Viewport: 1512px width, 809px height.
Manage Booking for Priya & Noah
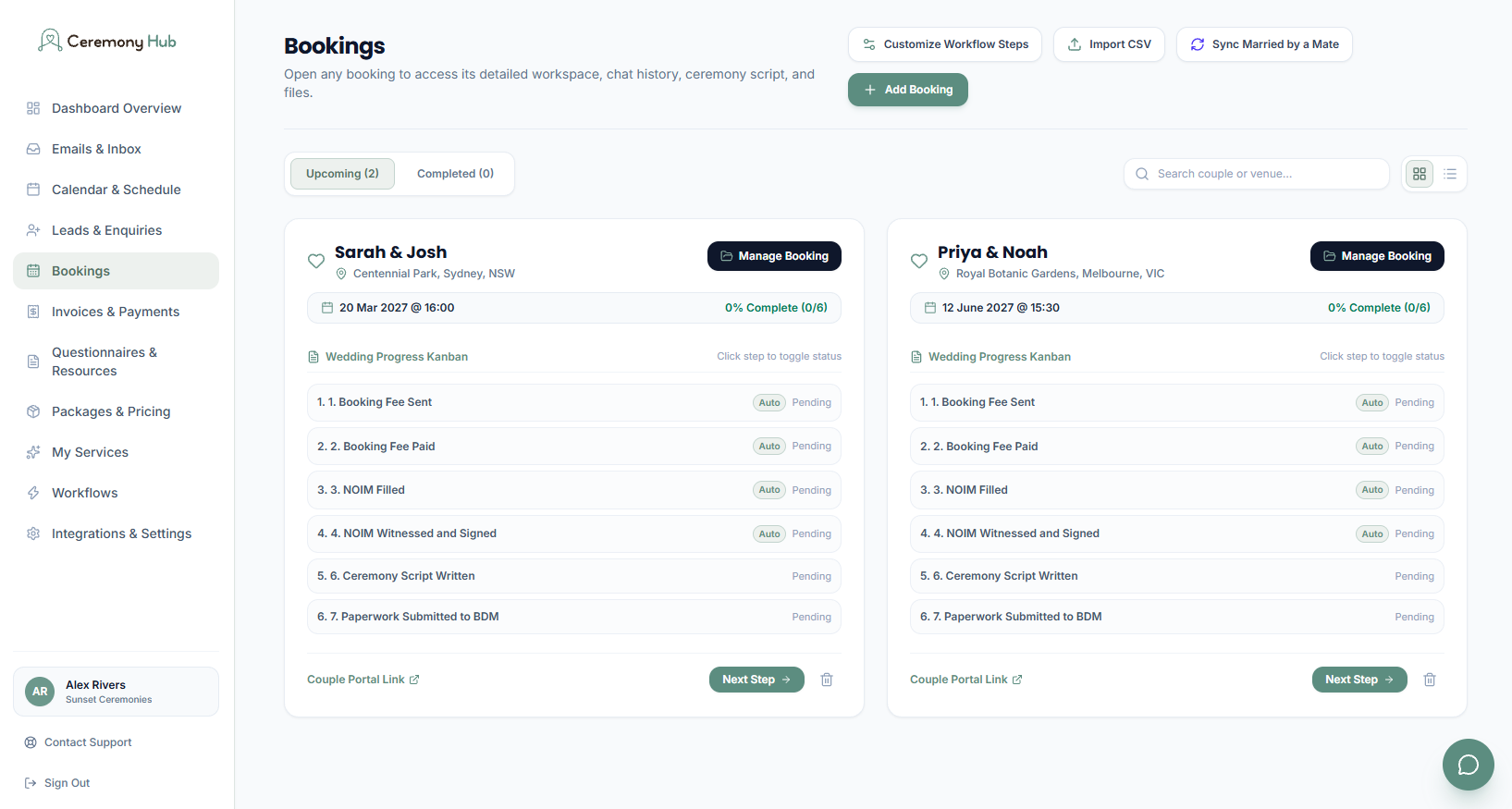(1377, 256)
